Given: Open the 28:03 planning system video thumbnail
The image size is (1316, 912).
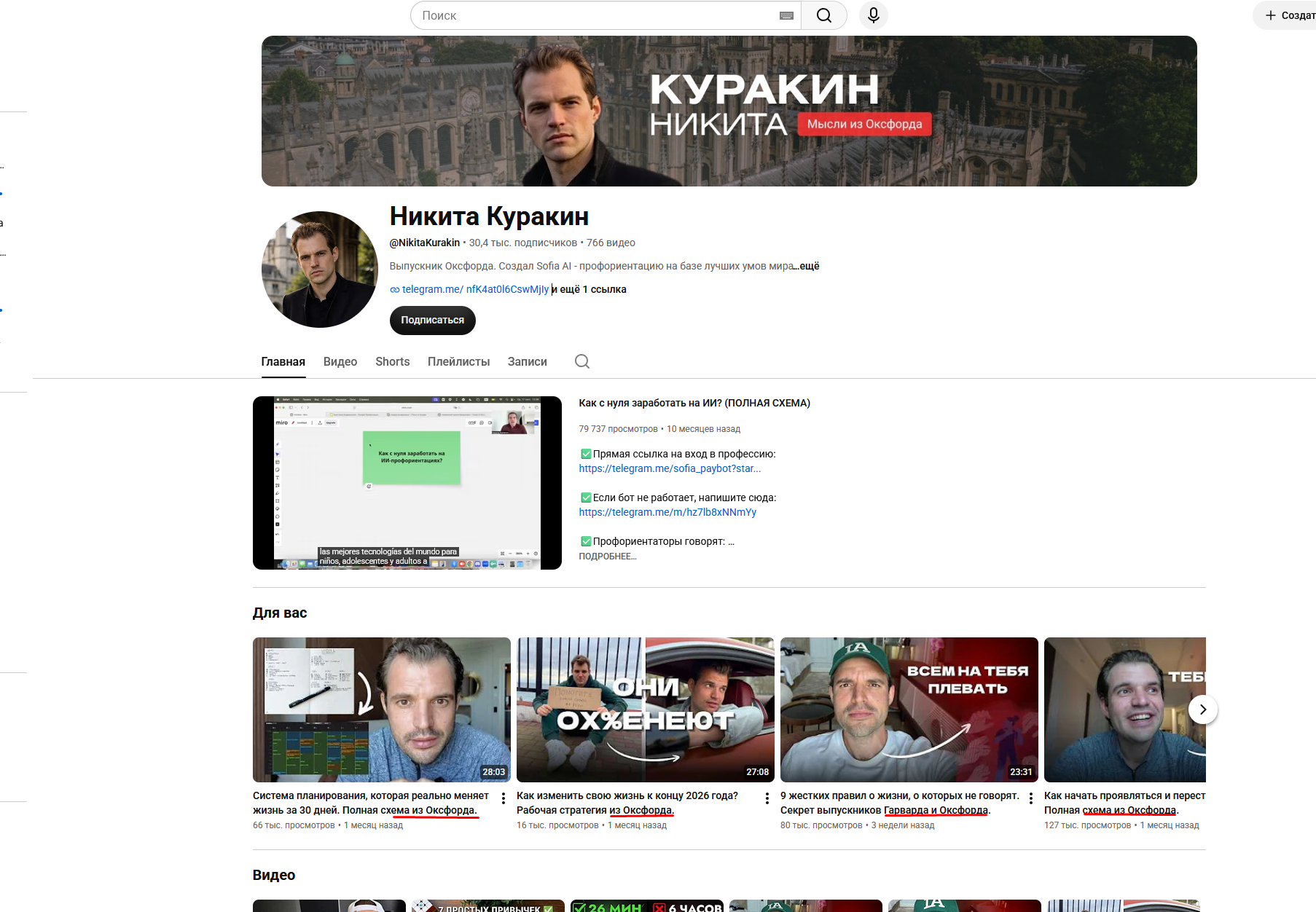Looking at the screenshot, I should (x=382, y=709).
